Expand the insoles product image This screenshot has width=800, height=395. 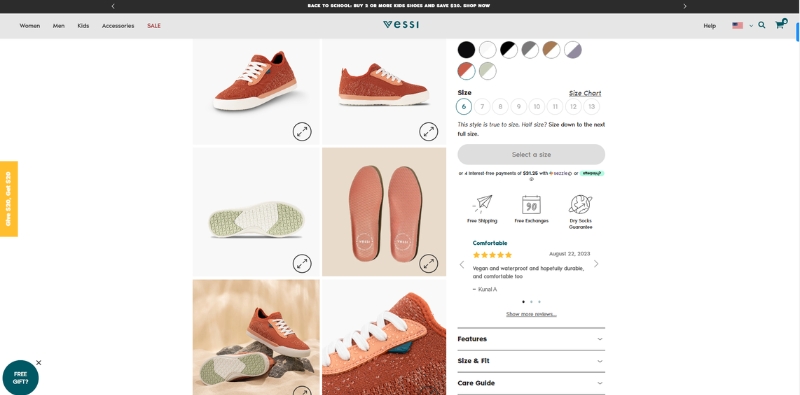tap(429, 263)
